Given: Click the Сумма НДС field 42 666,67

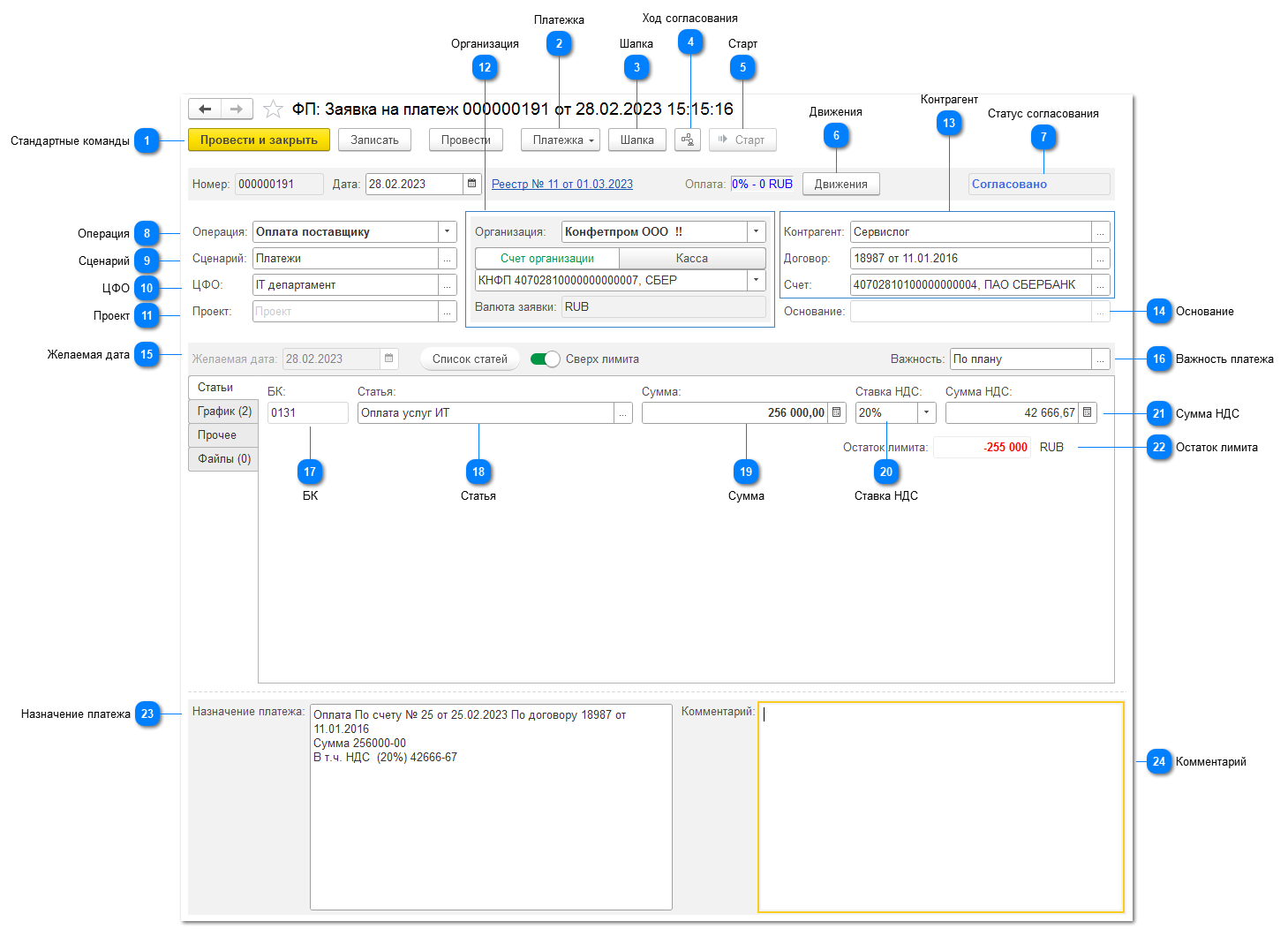Looking at the screenshot, I should click(x=1013, y=412).
